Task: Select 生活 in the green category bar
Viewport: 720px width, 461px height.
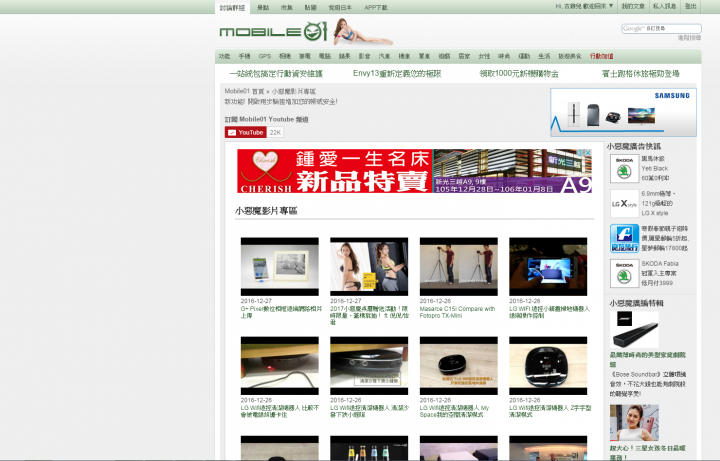Action: click(x=544, y=56)
